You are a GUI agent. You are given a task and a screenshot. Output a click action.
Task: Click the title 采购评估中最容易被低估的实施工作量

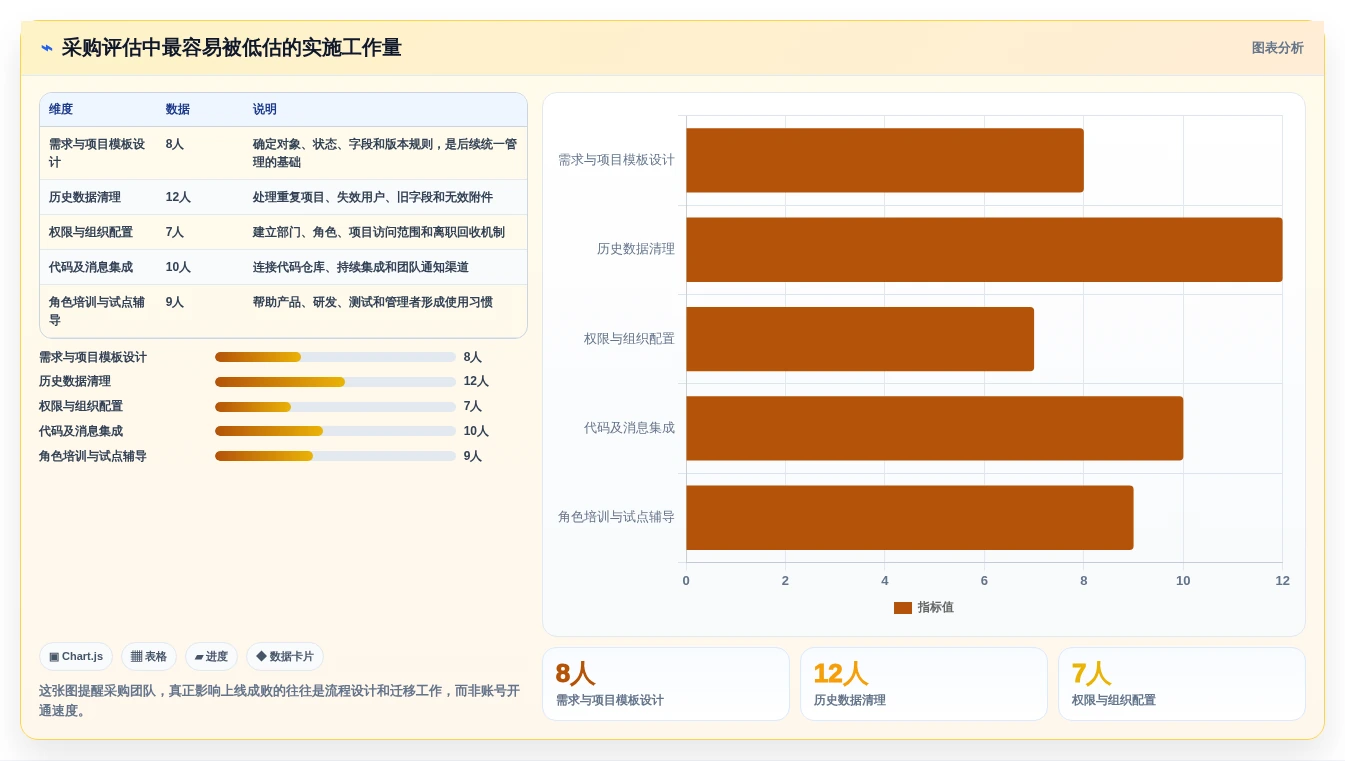(x=231, y=48)
